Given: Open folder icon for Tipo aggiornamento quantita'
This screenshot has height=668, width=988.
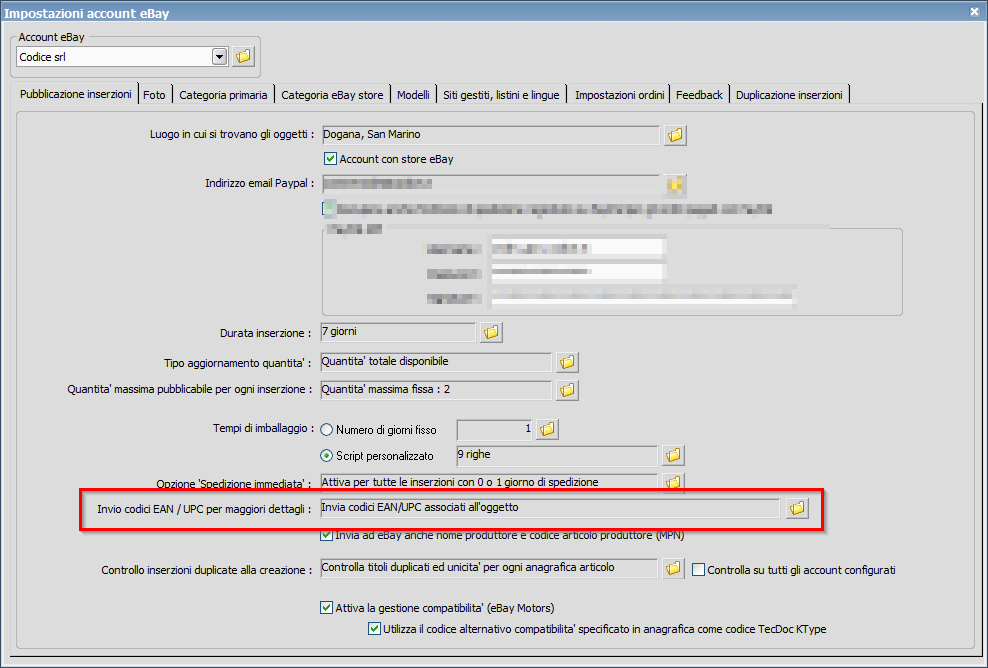Looking at the screenshot, I should pos(567,362).
